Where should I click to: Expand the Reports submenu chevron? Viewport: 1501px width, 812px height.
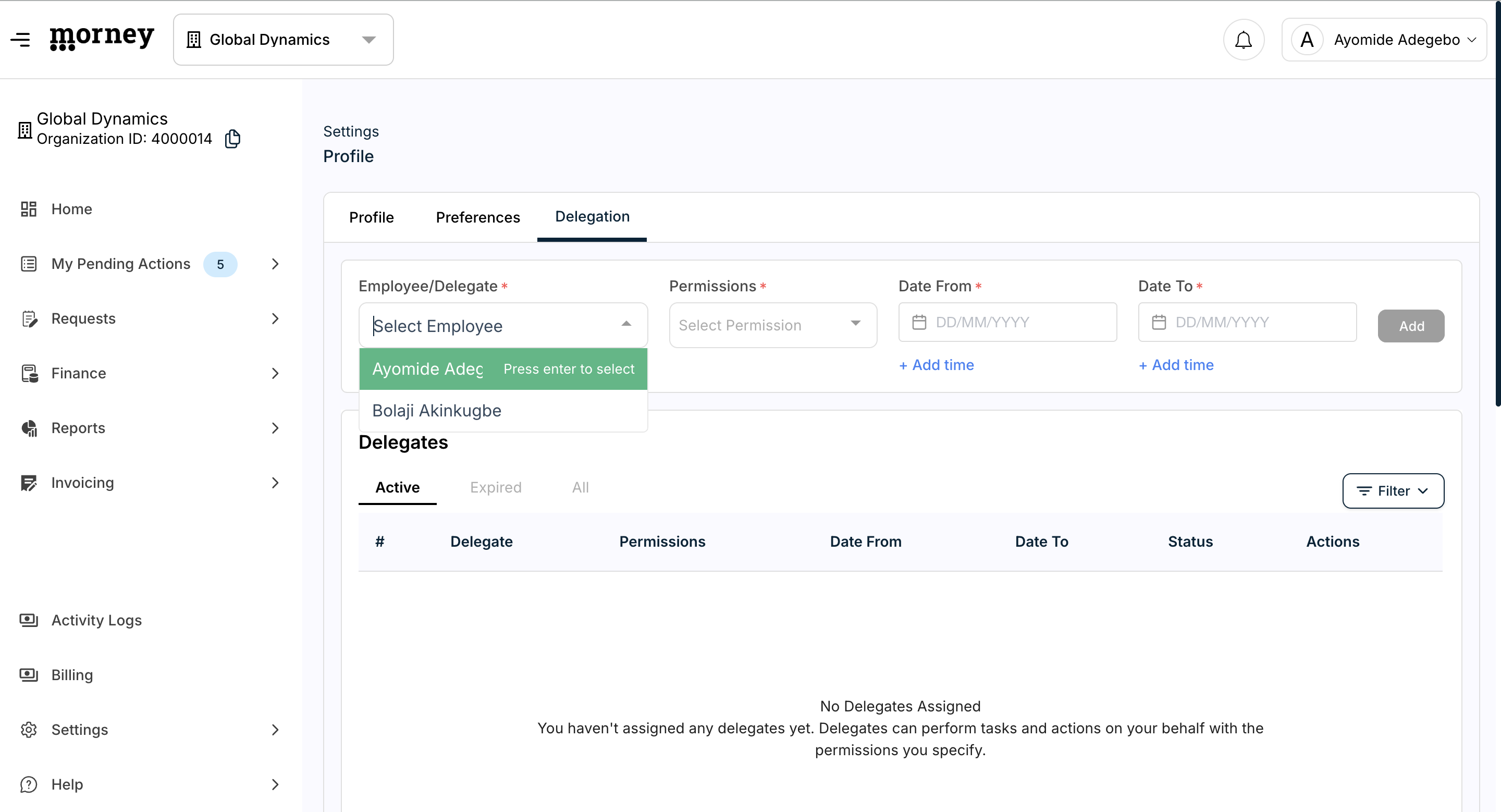coord(276,428)
